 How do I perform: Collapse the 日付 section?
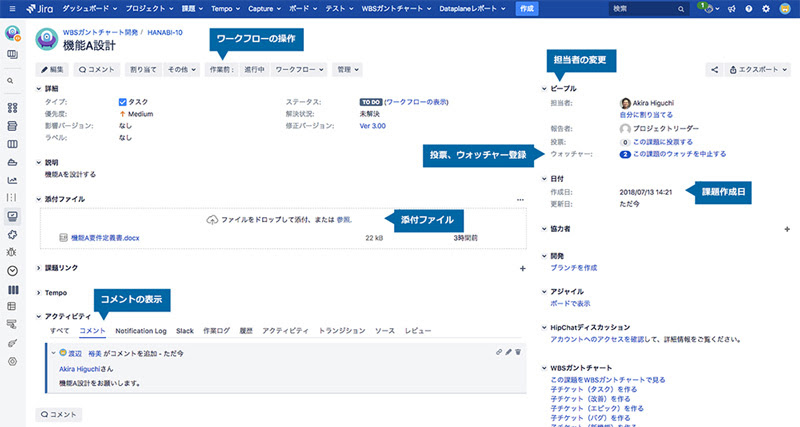coord(544,179)
